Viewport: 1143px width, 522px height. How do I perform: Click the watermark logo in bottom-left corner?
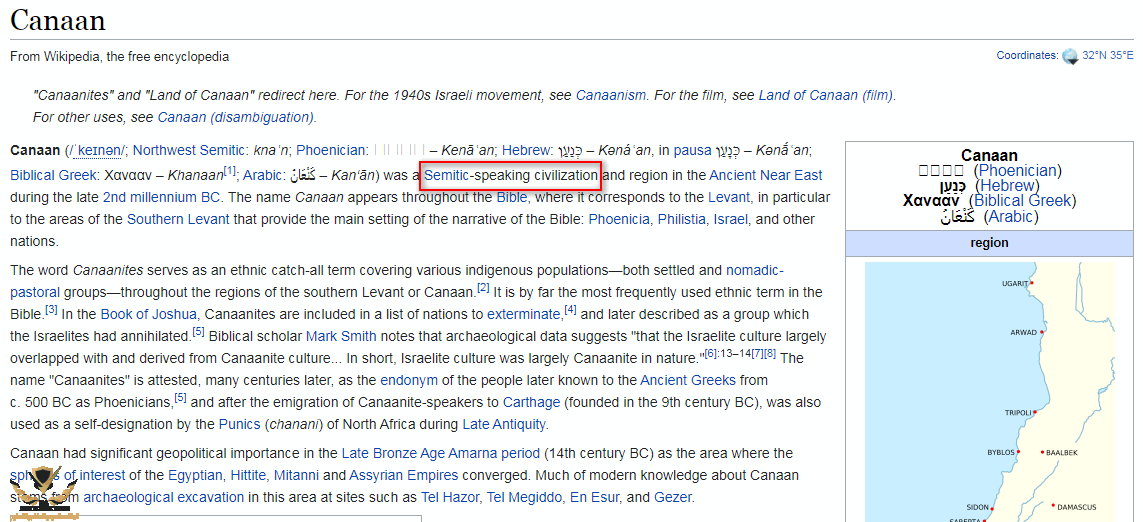[42, 492]
